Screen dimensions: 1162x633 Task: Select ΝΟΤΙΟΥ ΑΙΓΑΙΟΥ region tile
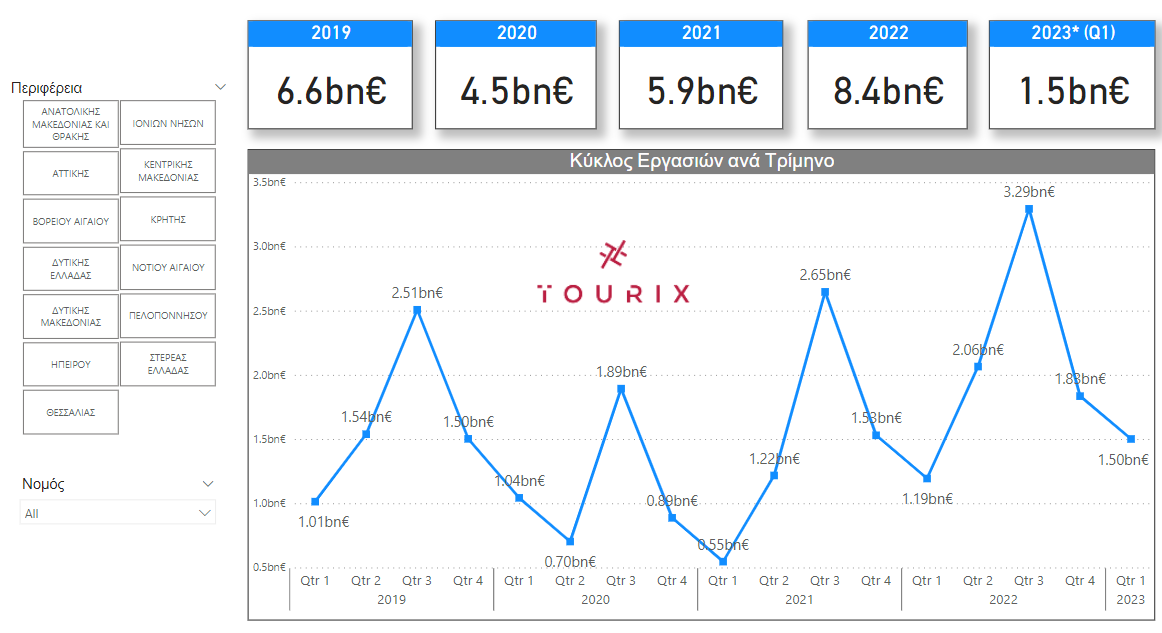coord(168,267)
